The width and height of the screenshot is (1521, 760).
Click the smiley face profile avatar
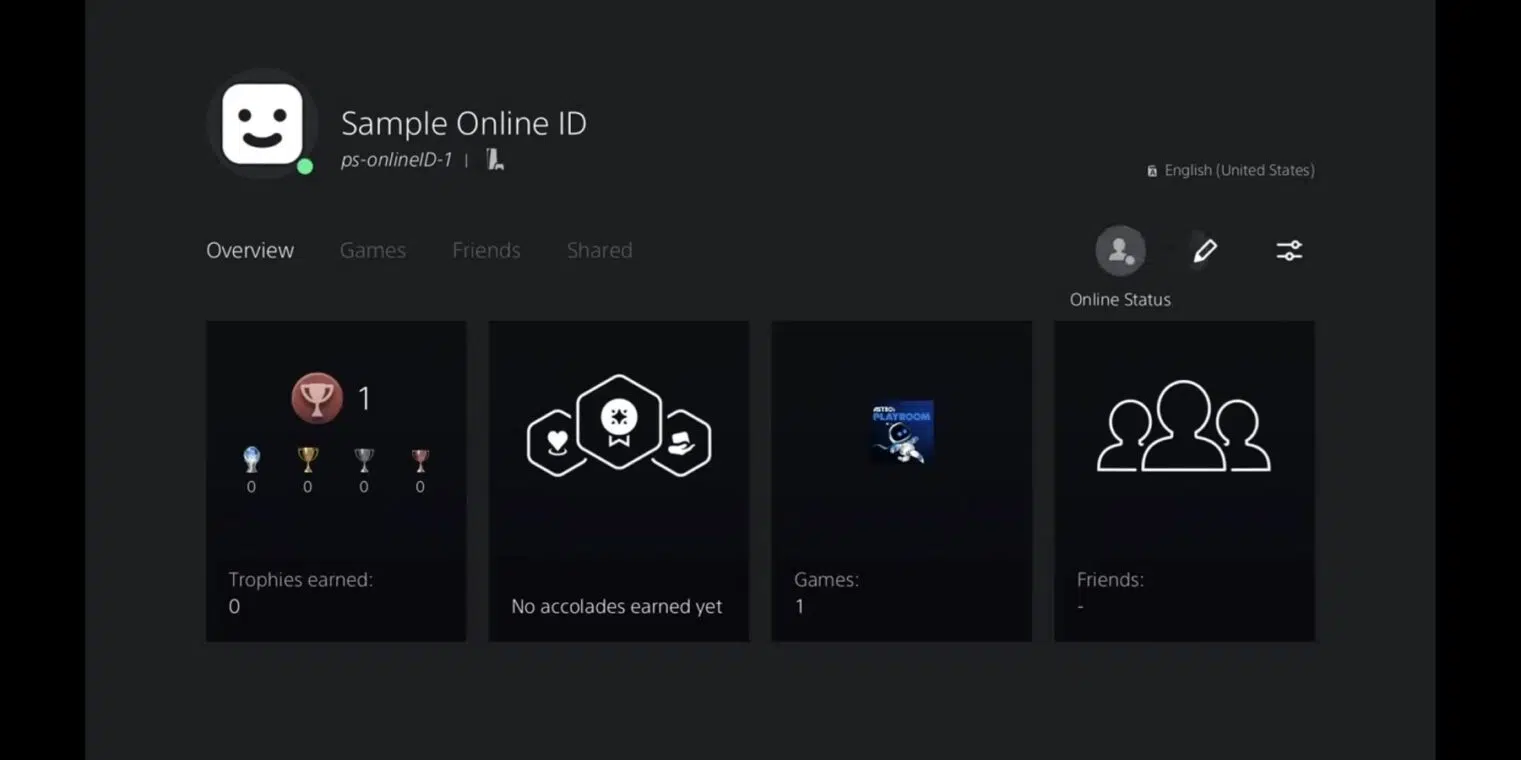coord(262,124)
